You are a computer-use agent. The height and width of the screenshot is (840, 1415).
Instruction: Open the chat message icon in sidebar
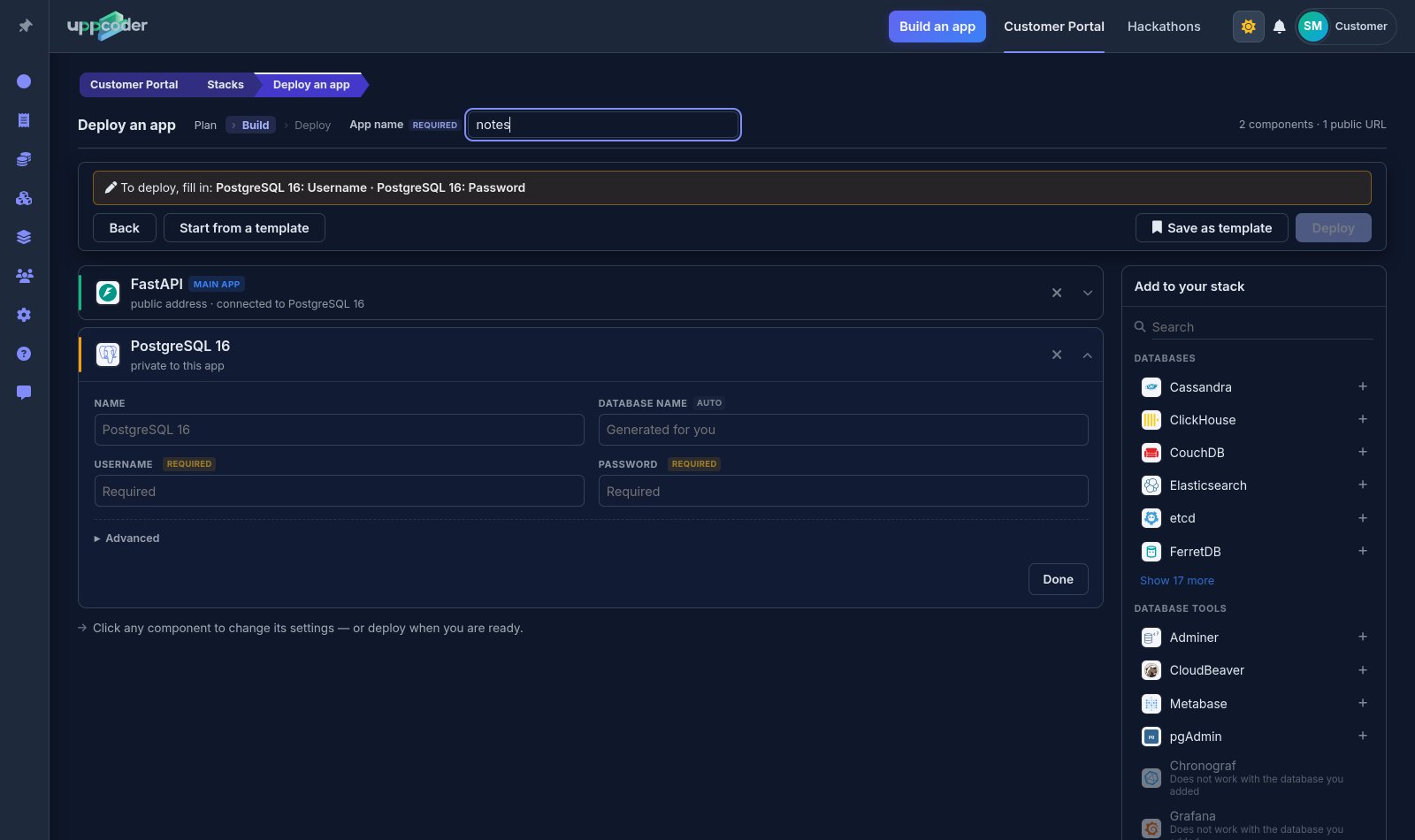[24, 393]
